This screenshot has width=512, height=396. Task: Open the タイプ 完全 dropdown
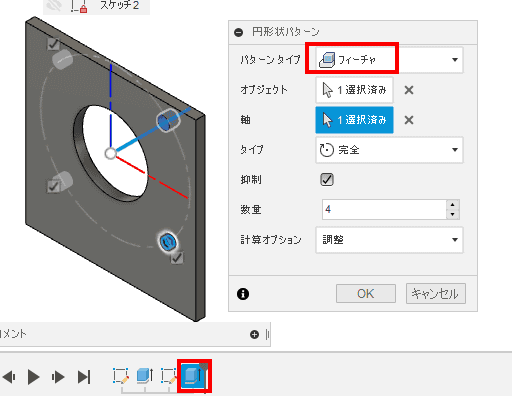point(389,150)
